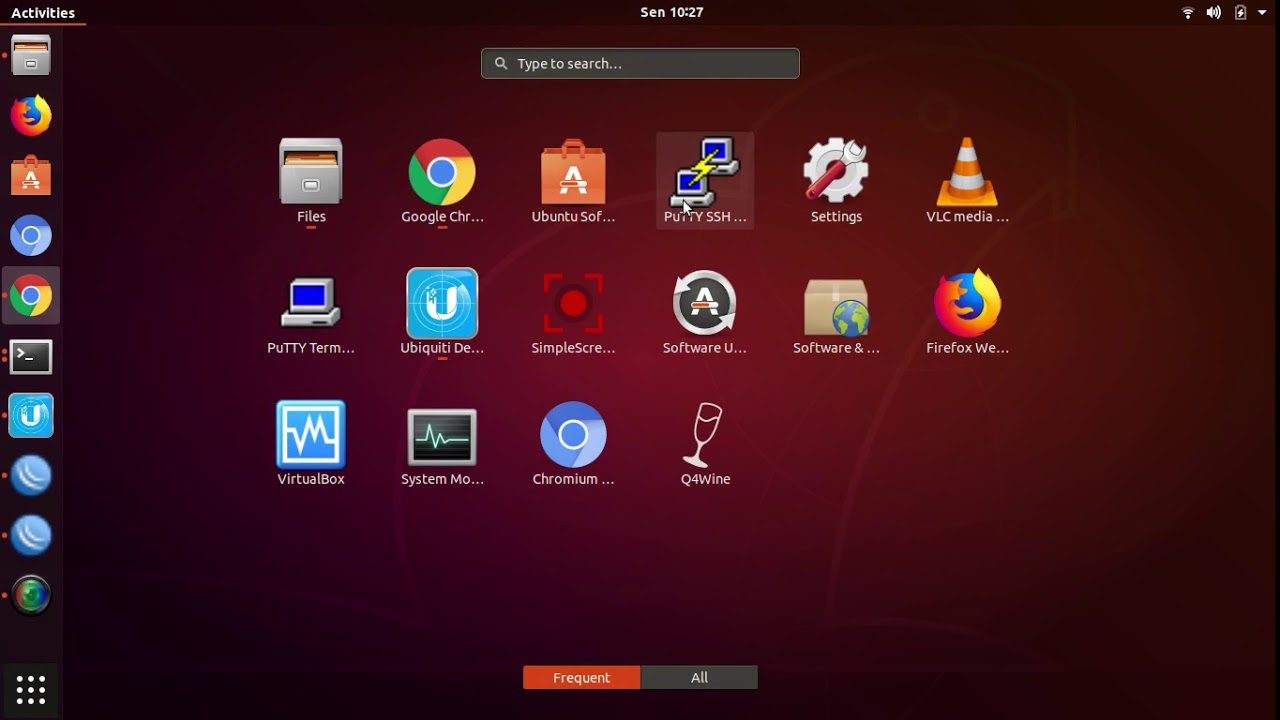Viewport: 1280px width, 720px height.
Task: Launch VLC media player
Action: pos(967,181)
